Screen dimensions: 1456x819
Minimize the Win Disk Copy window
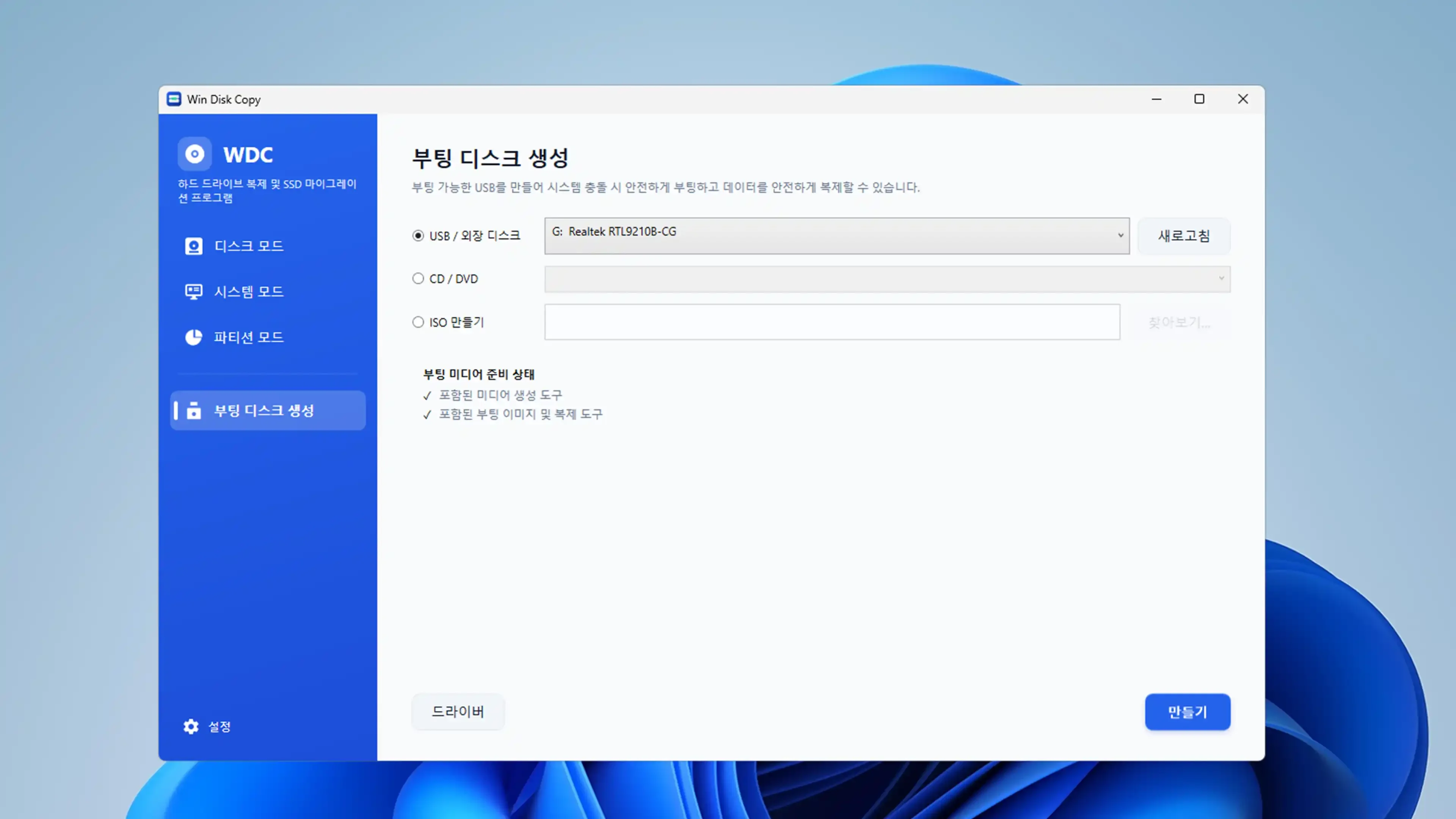pos(1156,99)
